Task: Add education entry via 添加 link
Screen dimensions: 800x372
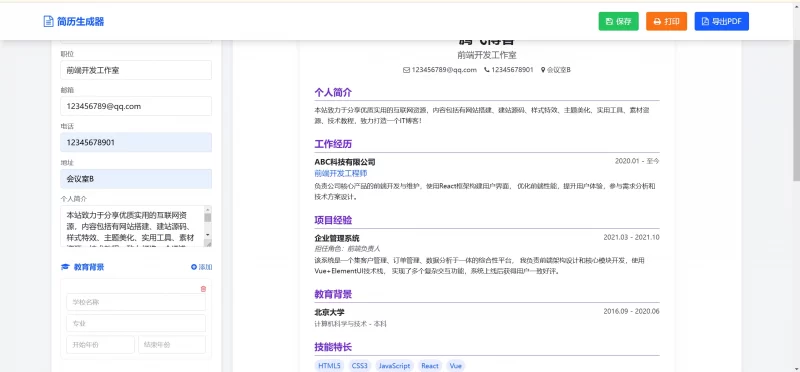Action: [x=202, y=267]
